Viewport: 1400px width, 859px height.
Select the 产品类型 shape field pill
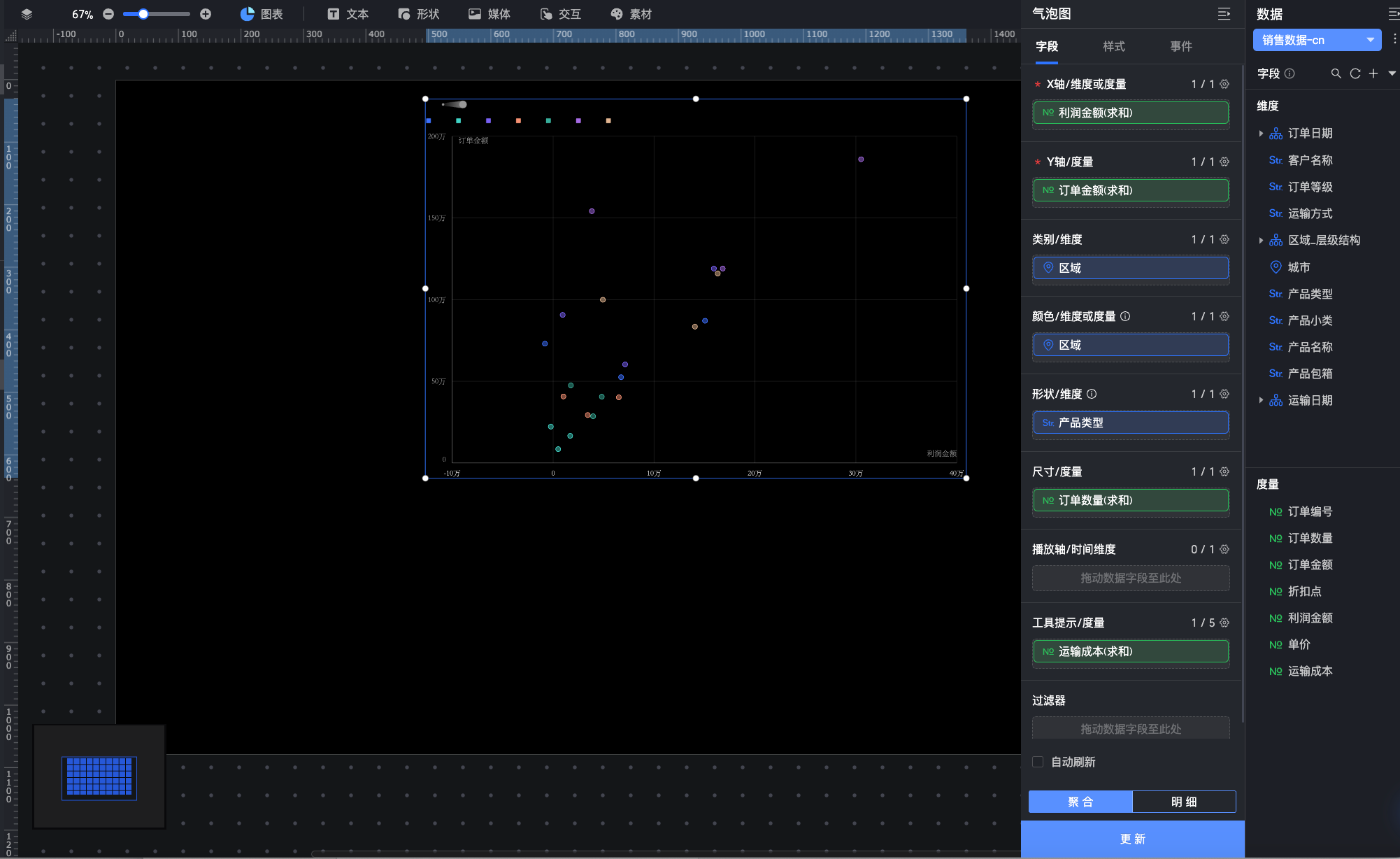point(1131,423)
